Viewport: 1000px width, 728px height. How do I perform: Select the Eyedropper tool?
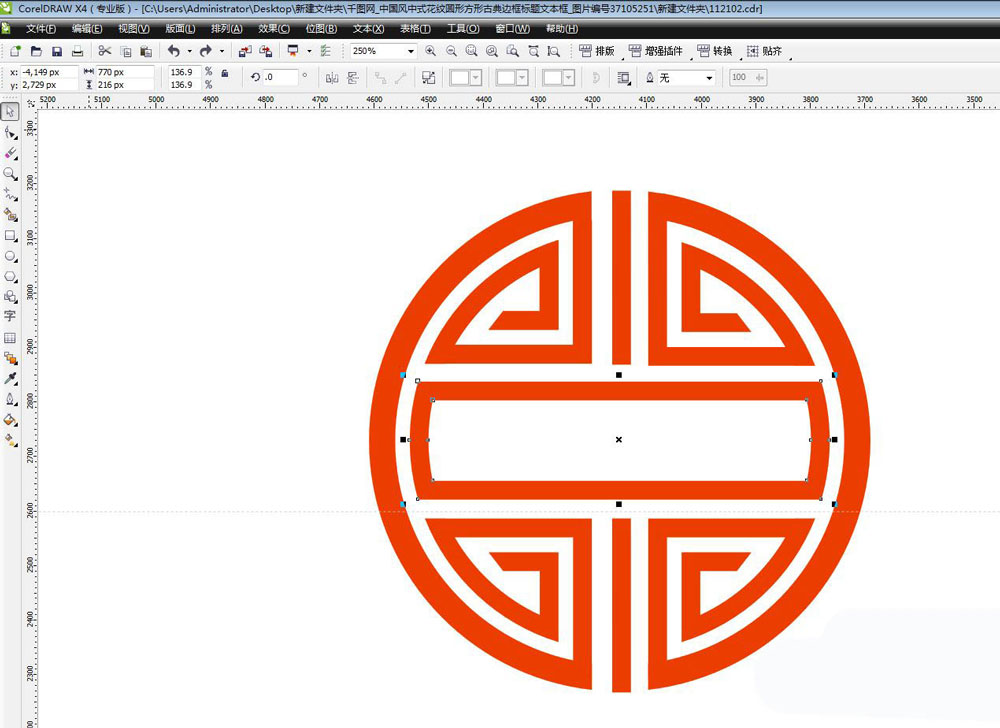coord(10,379)
